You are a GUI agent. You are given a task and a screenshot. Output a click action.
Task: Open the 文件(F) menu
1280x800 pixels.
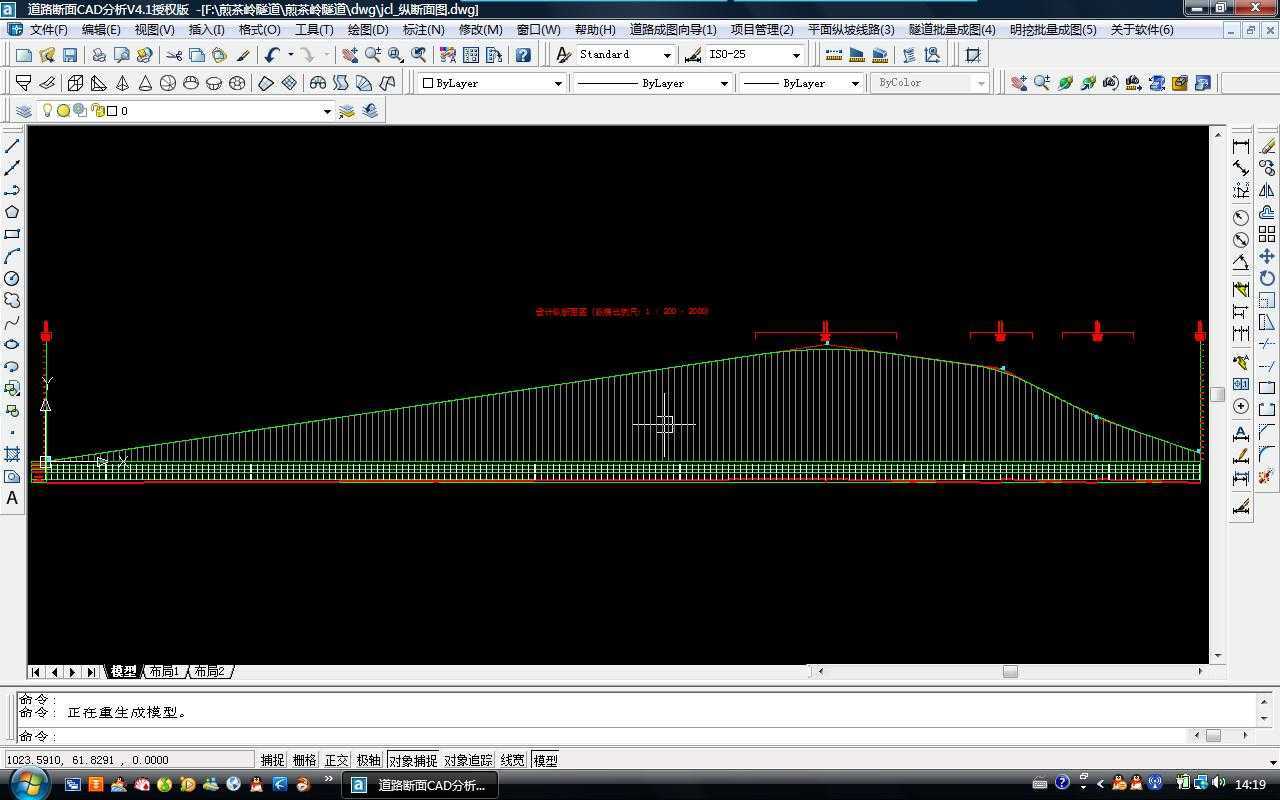tap(48, 29)
